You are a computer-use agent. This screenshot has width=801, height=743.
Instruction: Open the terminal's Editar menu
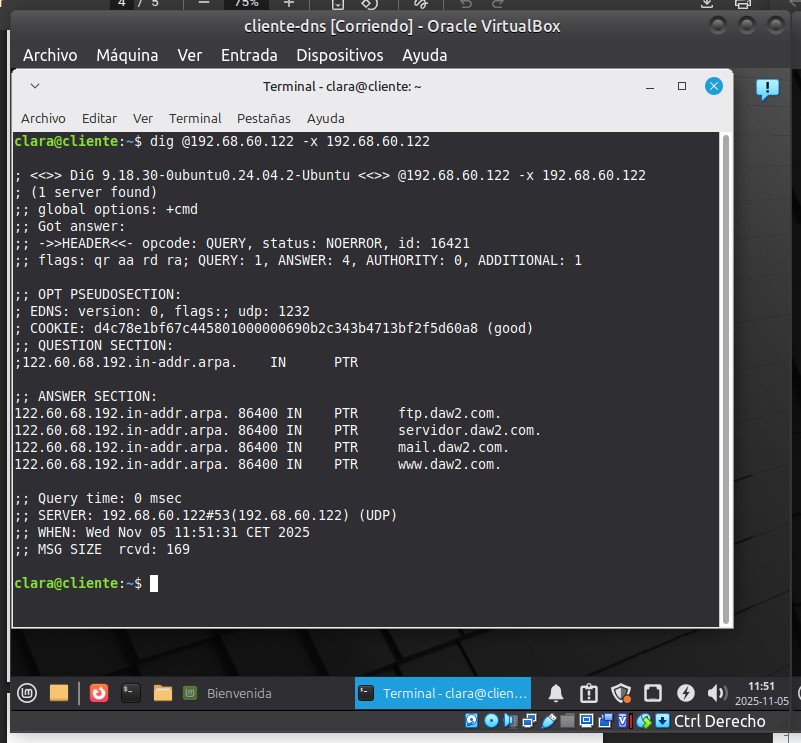[x=99, y=118]
